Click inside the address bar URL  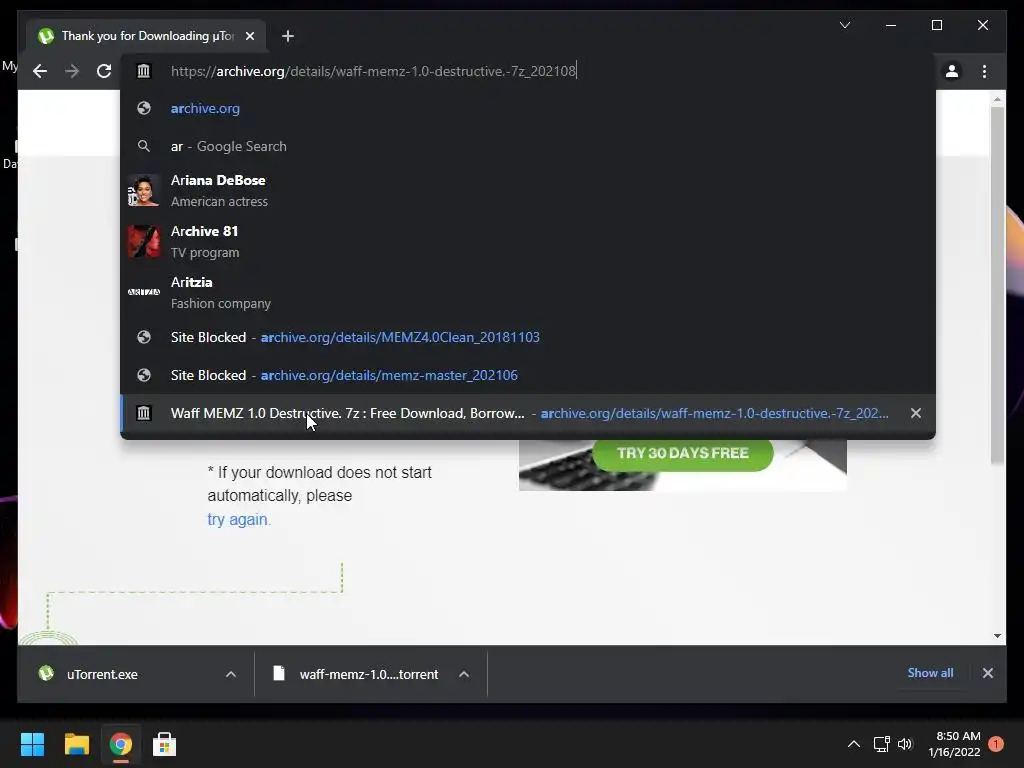click(x=374, y=71)
